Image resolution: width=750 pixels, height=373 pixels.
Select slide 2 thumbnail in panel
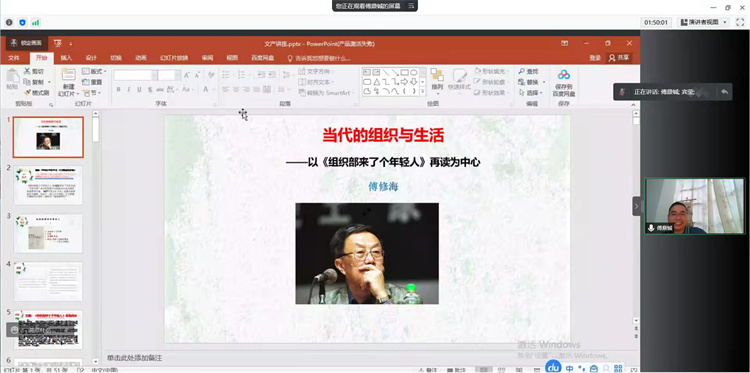[x=48, y=185]
